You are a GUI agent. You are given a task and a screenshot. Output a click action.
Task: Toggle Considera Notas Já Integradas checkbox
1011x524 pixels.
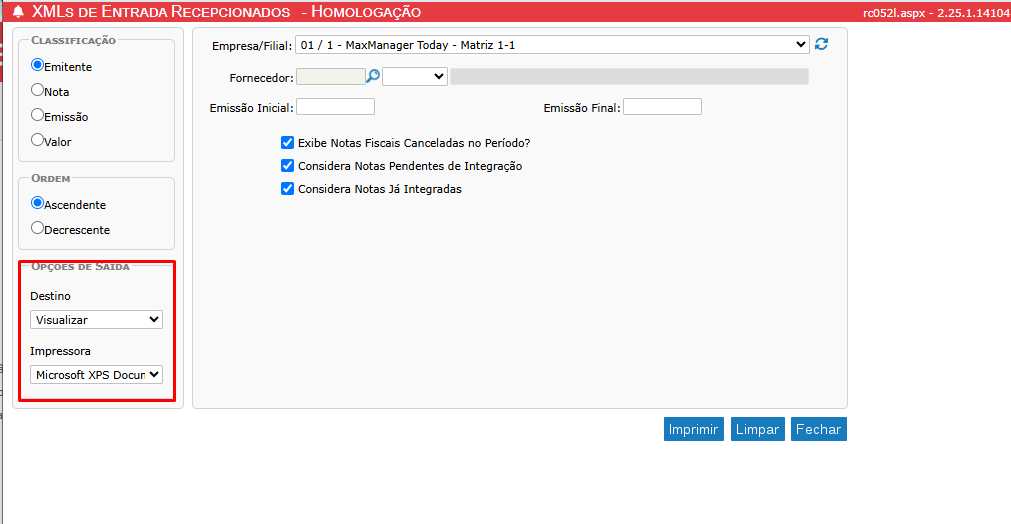point(288,188)
